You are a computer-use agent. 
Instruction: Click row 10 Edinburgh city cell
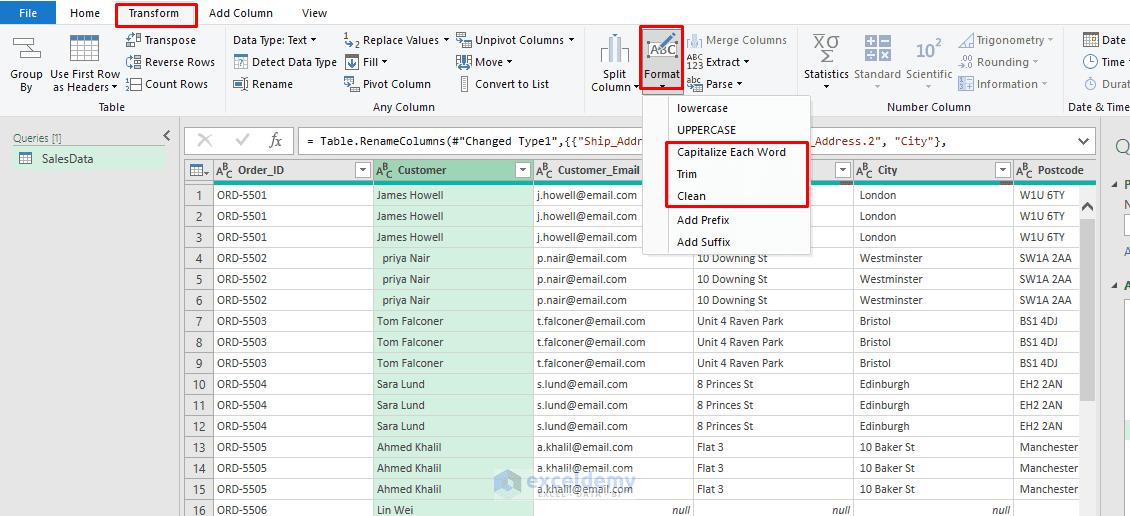[x=935, y=384]
